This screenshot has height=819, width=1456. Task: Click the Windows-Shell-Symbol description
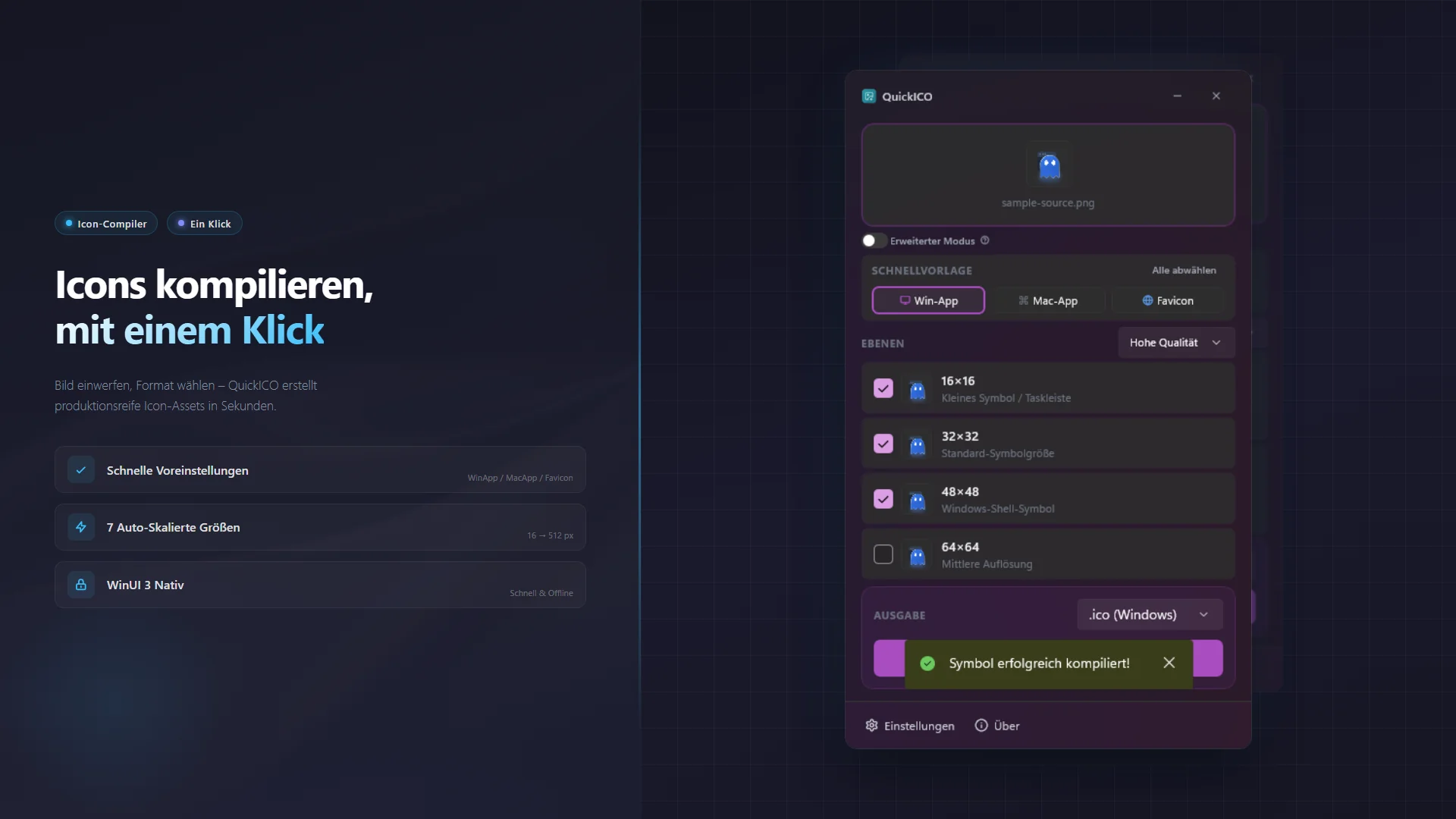(998, 509)
